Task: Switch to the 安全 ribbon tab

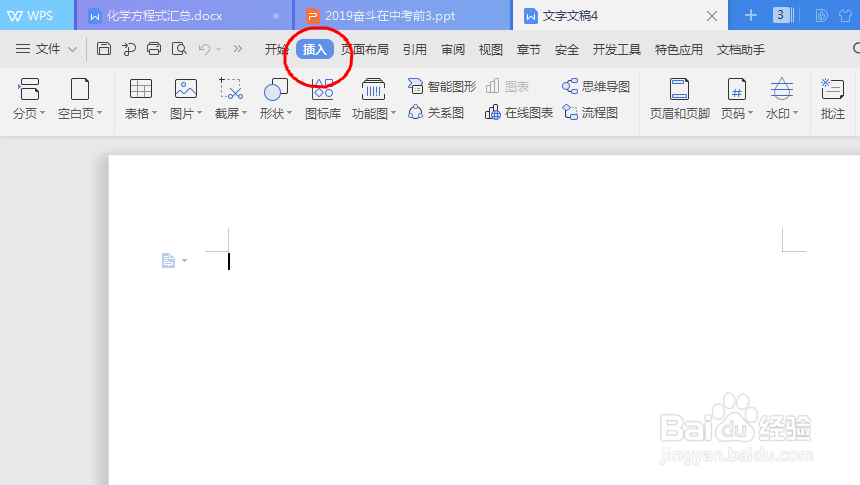Action: [x=567, y=49]
